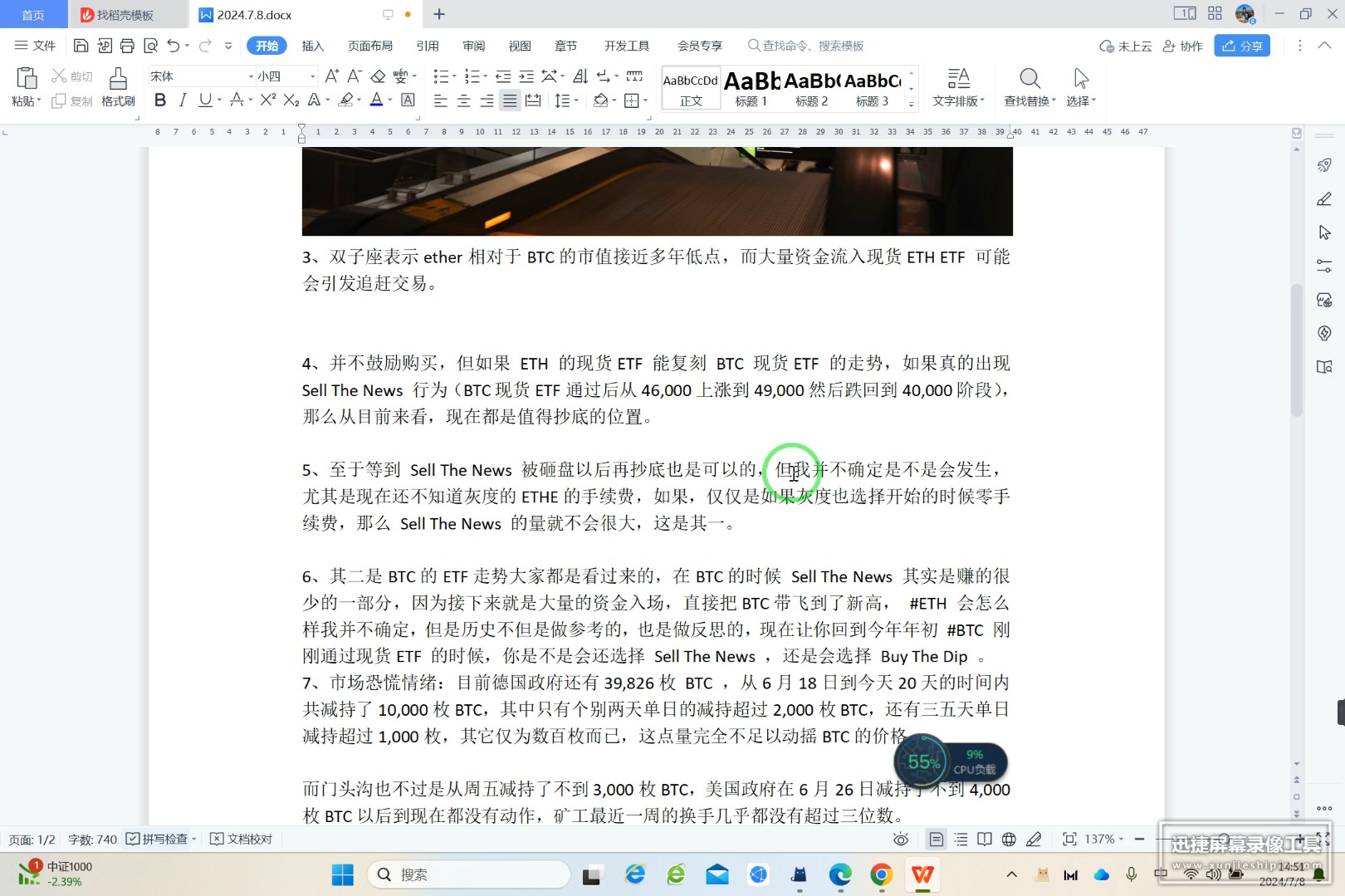Apply the 标题 1 heading style
This screenshot has height=896, width=1345.
coord(751,88)
